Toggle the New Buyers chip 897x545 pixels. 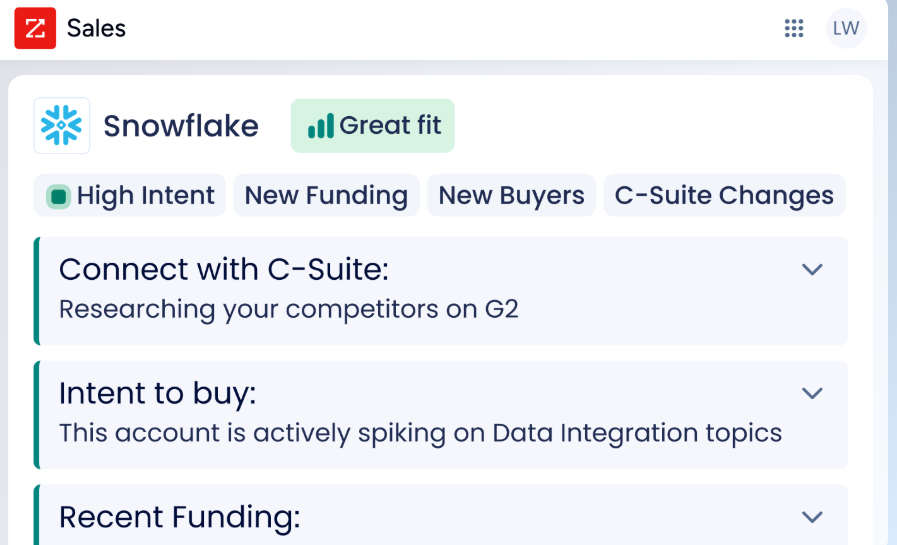(x=511, y=196)
